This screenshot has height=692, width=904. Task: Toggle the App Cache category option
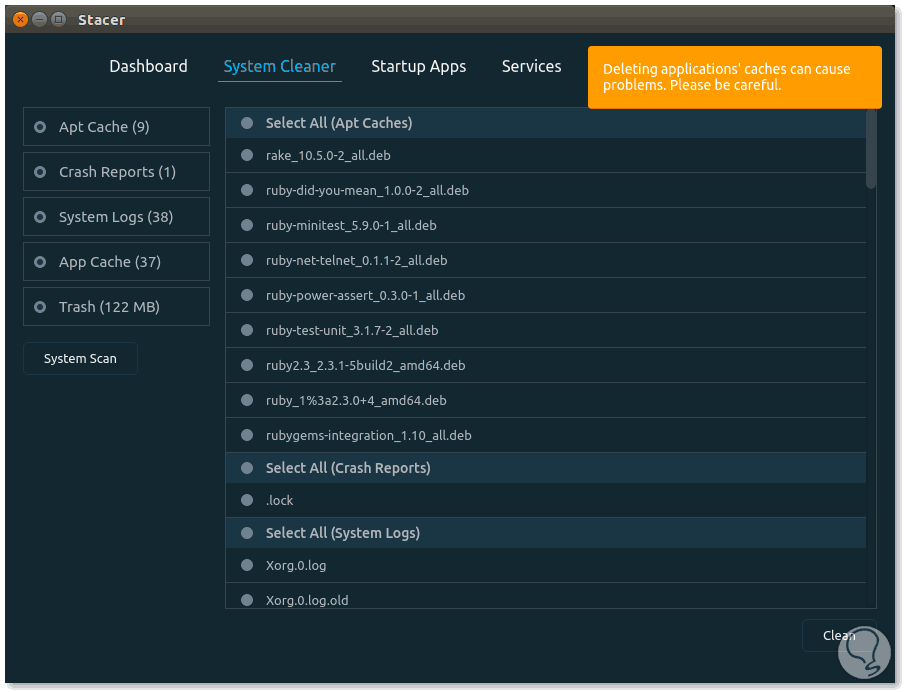pos(41,262)
